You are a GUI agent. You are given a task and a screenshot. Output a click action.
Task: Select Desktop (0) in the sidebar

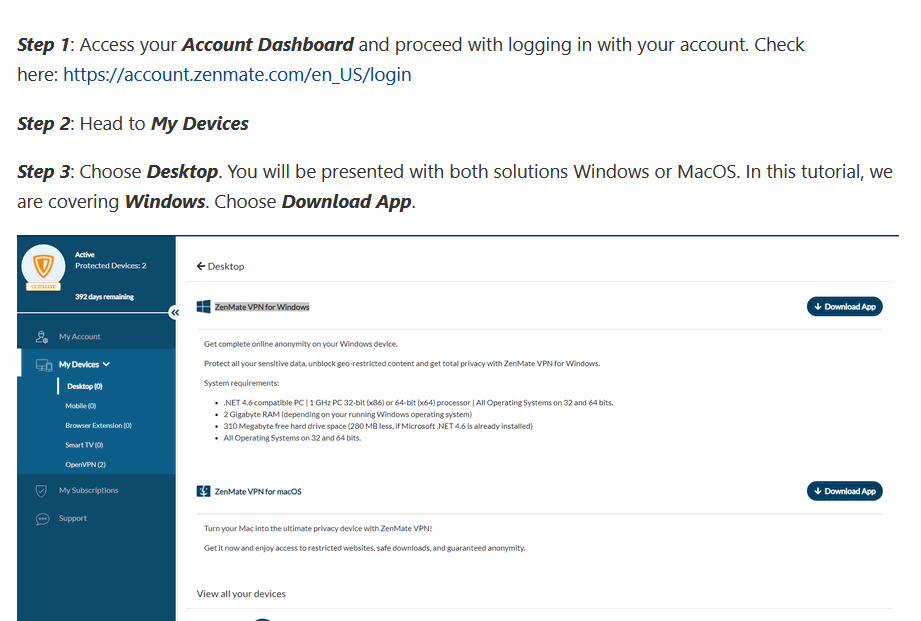(x=84, y=386)
